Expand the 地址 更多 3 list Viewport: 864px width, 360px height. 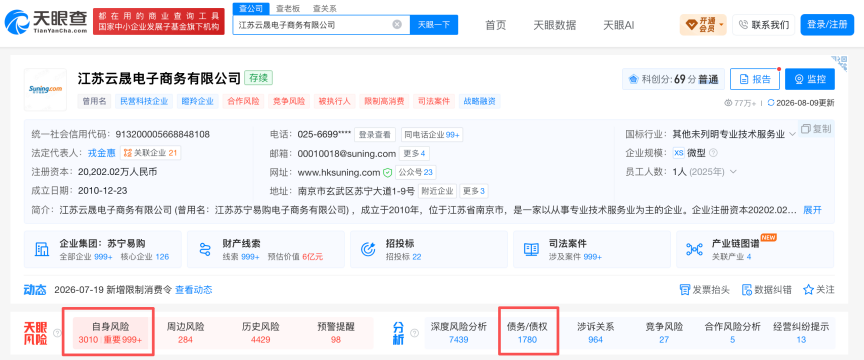(474, 191)
